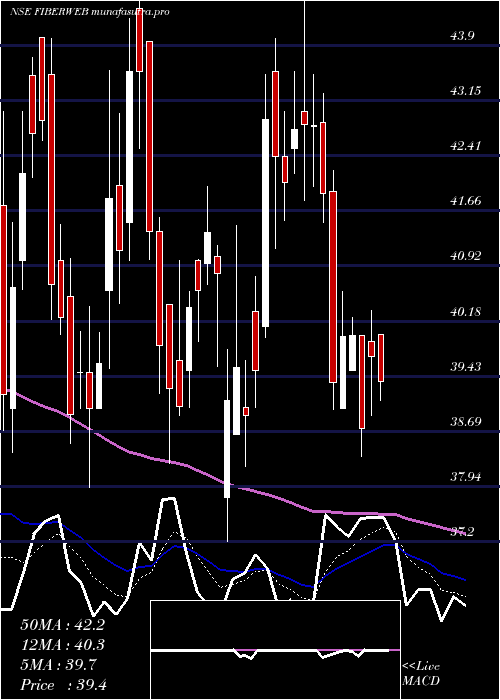The height and width of the screenshot is (700, 500).
Task: Click the tall white candle reaching 42.9
Action: tap(266, 223)
